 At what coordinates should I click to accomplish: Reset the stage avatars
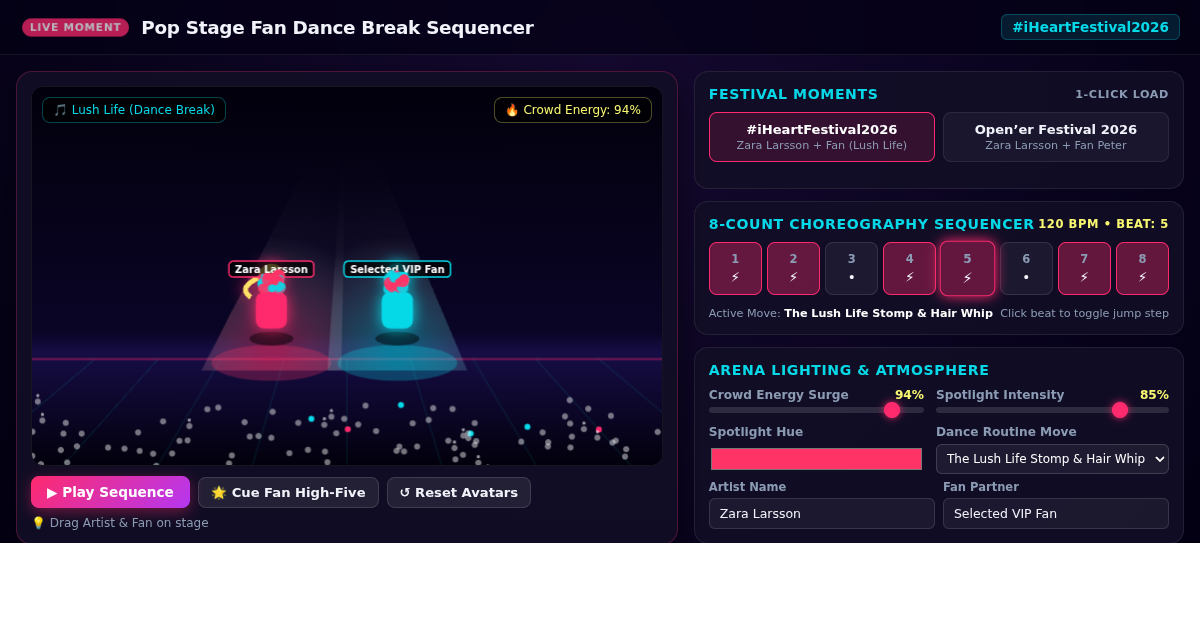pos(459,492)
